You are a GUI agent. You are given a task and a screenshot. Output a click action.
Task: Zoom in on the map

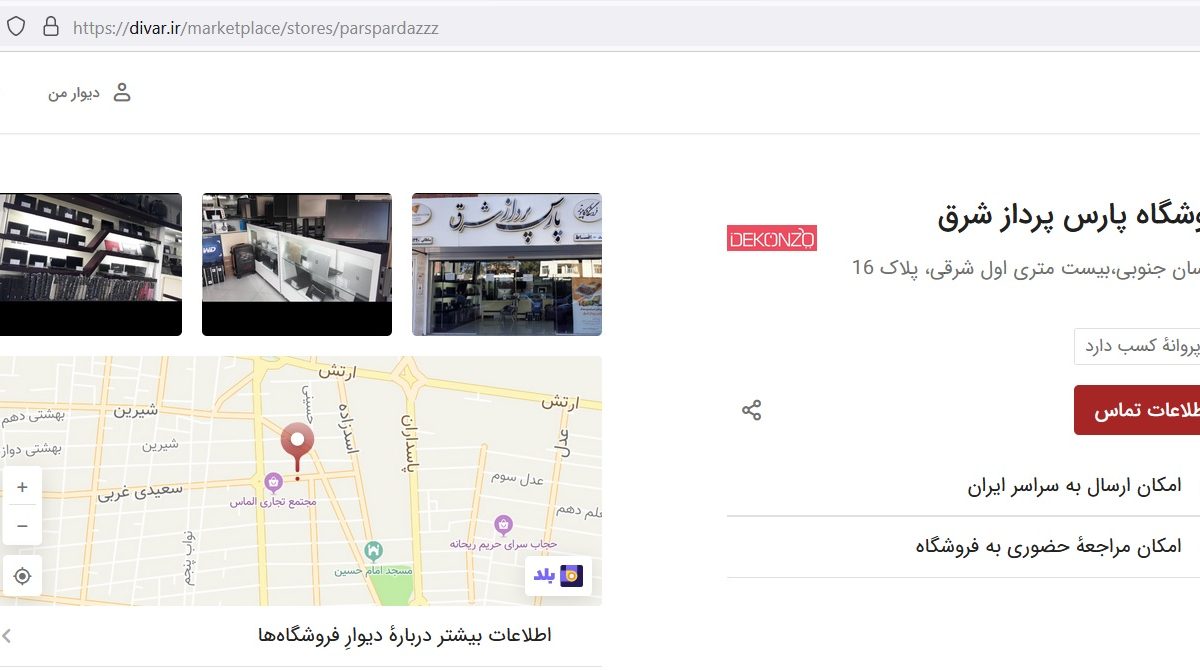click(22, 488)
